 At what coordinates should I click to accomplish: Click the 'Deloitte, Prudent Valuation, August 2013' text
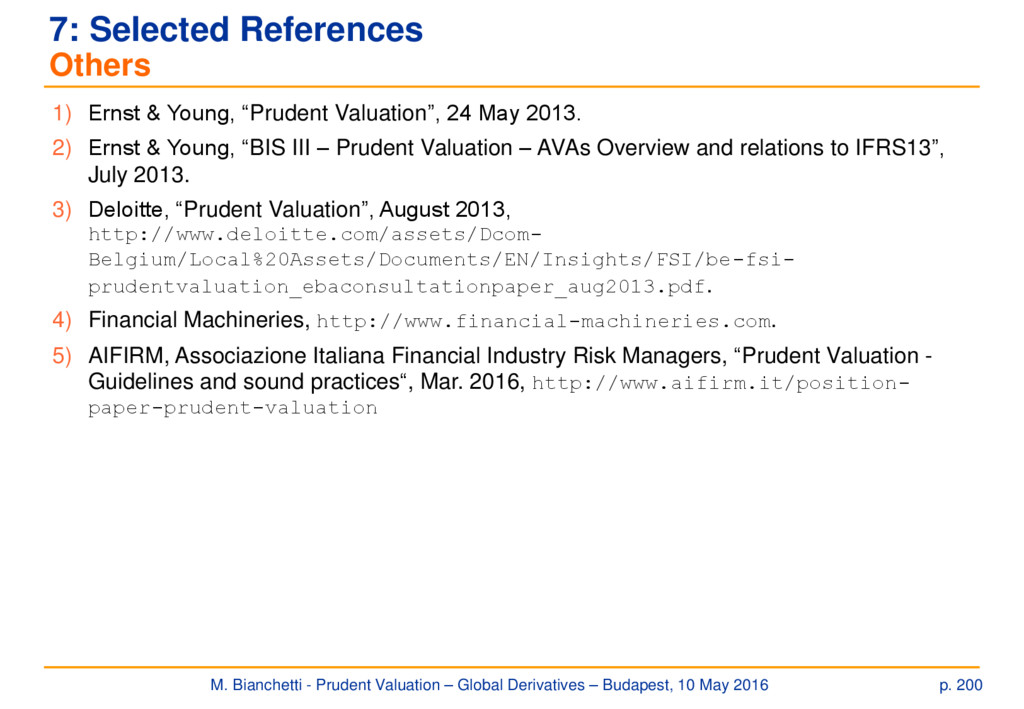[x=299, y=210]
